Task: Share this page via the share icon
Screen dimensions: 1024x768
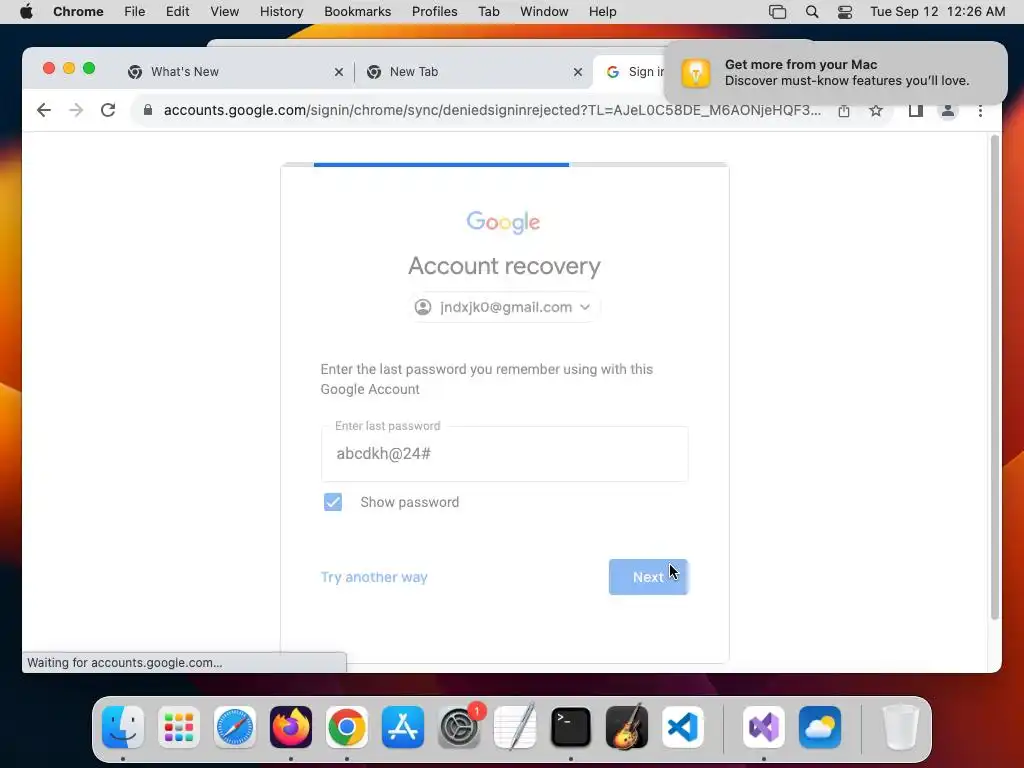Action: [844, 111]
